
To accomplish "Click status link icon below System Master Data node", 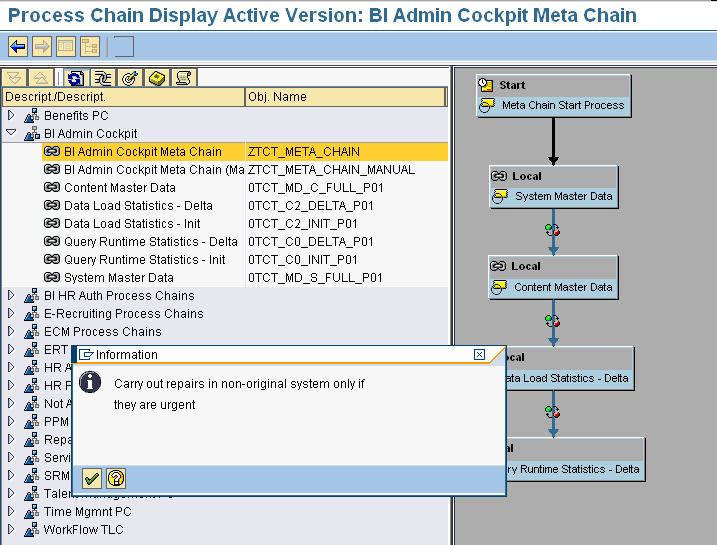I will point(552,230).
